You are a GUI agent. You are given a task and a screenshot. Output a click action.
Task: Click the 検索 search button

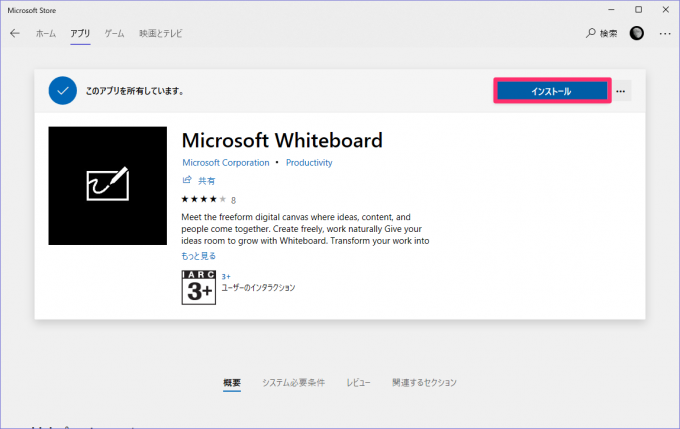tap(602, 33)
